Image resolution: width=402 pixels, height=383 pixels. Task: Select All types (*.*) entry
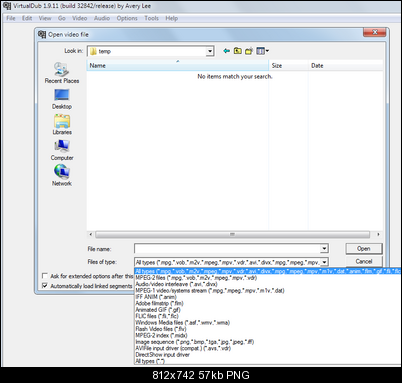point(267,361)
